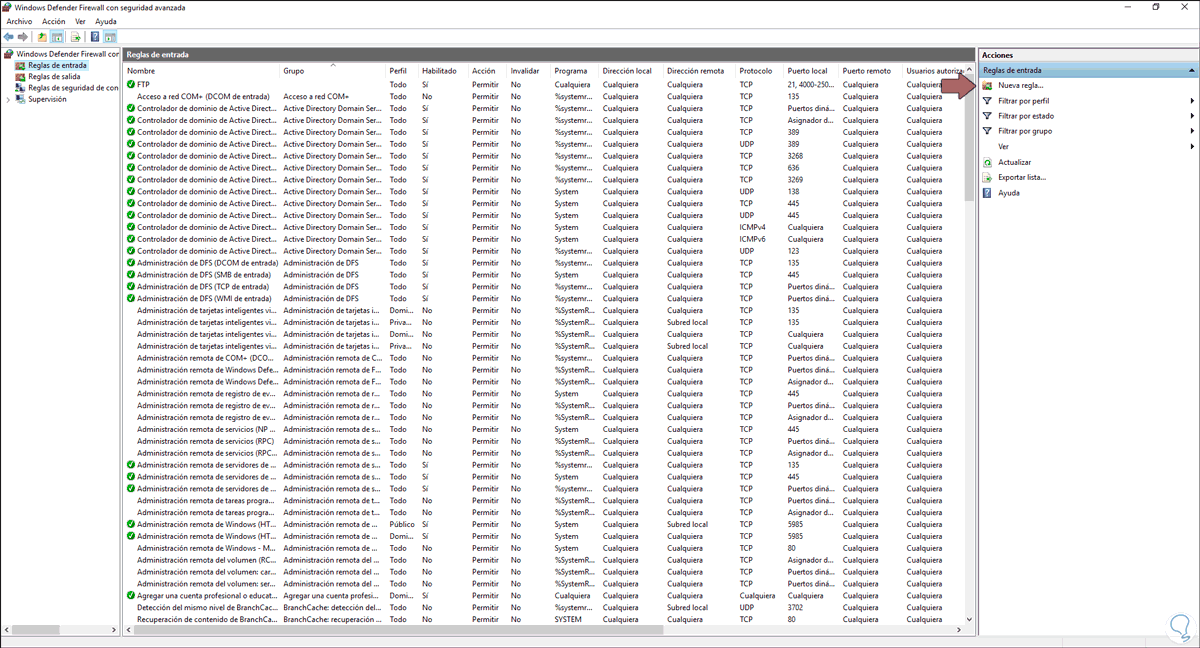The width and height of the screenshot is (1200, 648).
Task: Select the Reglas de seguridad de conexión icon
Action: (x=20, y=88)
